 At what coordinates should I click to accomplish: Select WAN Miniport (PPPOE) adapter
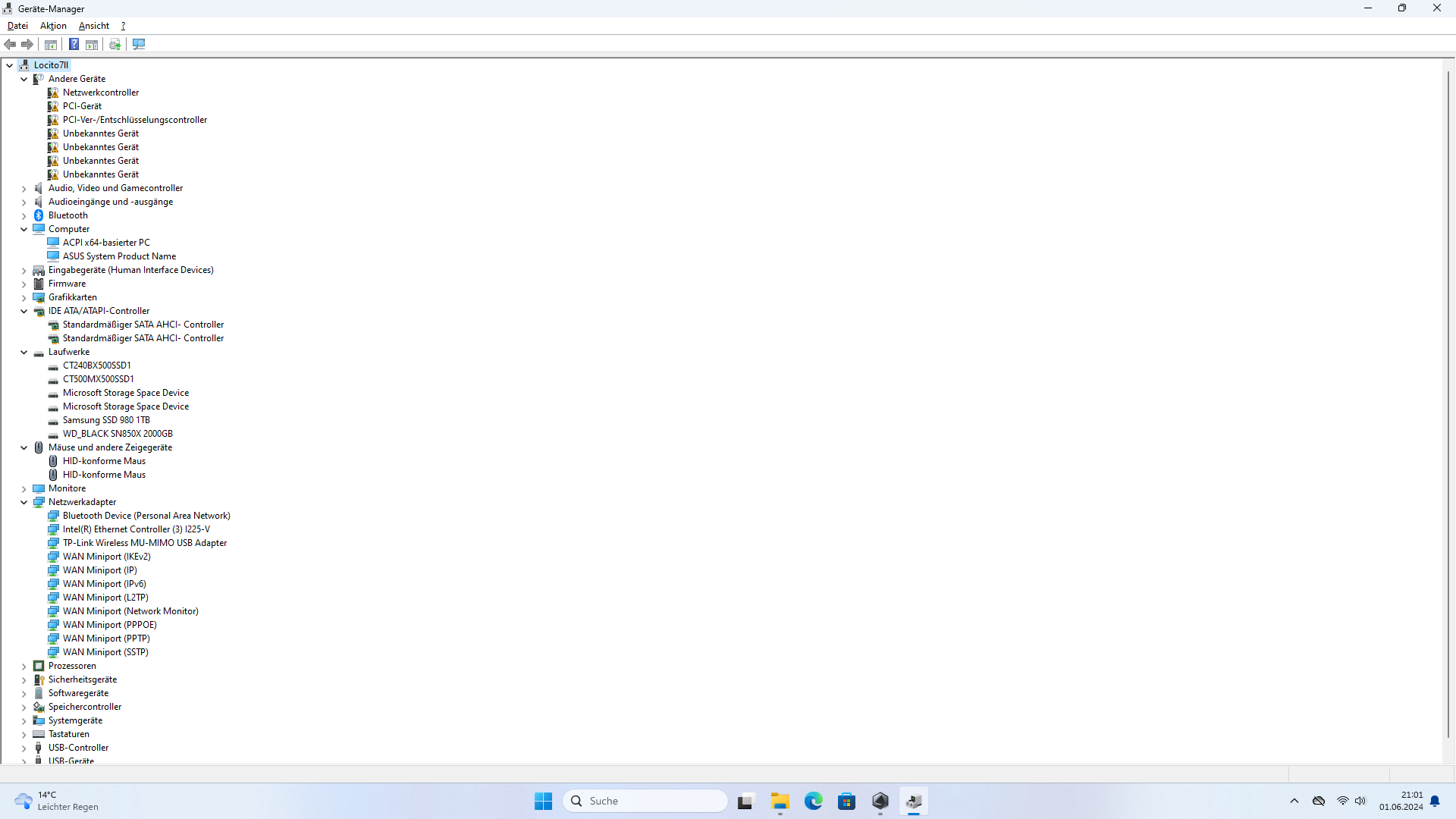[110, 625]
